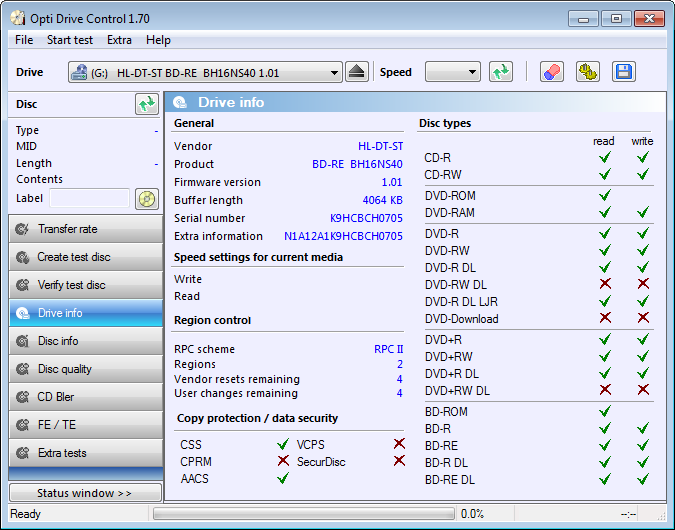Viewport: 675px width, 530px height.
Task: Click the 0.0% progress value
Action: pyautogui.click(x=472, y=514)
